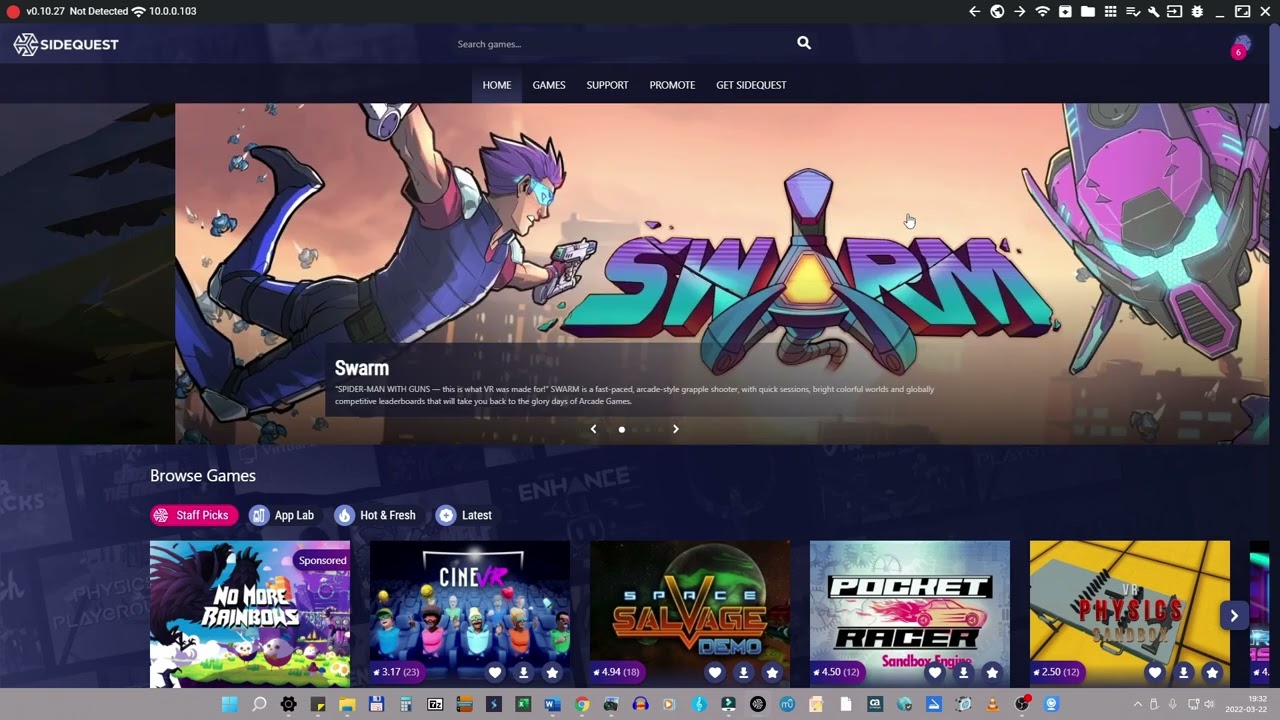The height and width of the screenshot is (720, 1280).
Task: Open the installed apps grid icon
Action: (1110, 12)
